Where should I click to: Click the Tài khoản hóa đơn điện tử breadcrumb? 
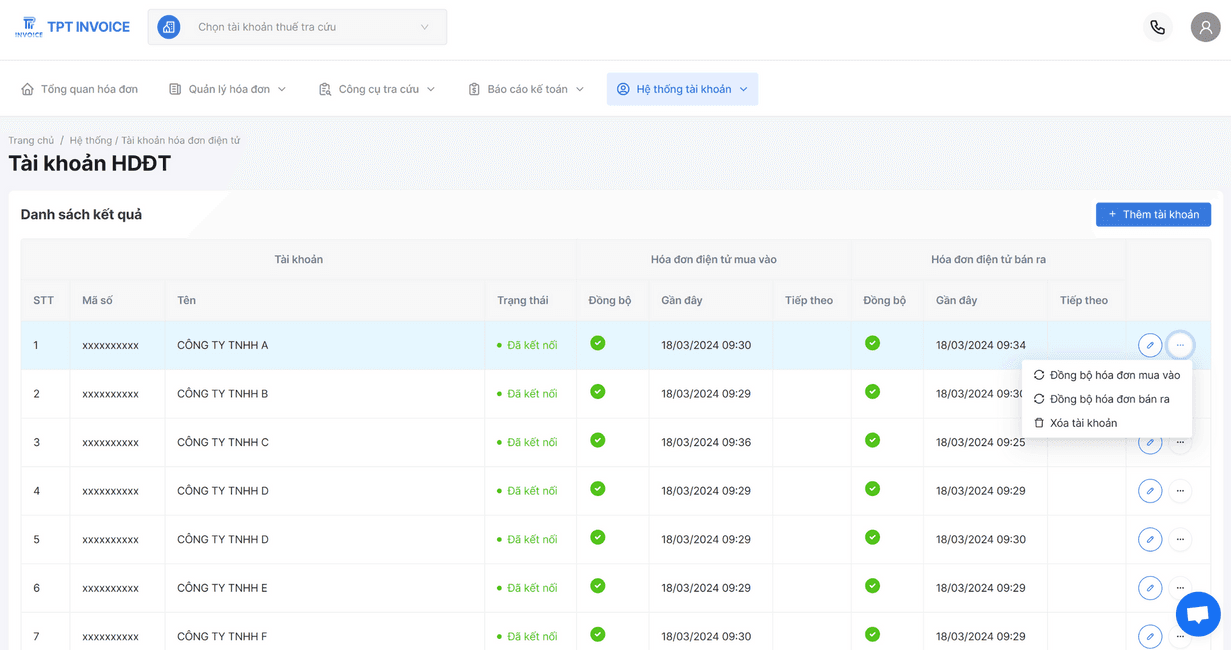click(x=181, y=141)
